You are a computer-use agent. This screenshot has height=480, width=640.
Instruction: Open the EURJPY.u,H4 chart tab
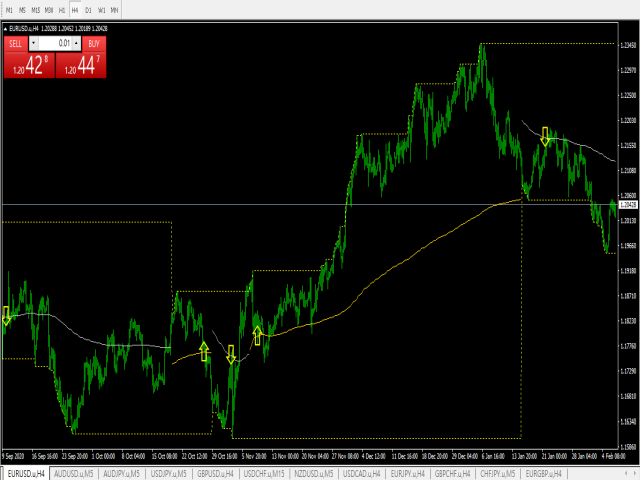(407, 473)
